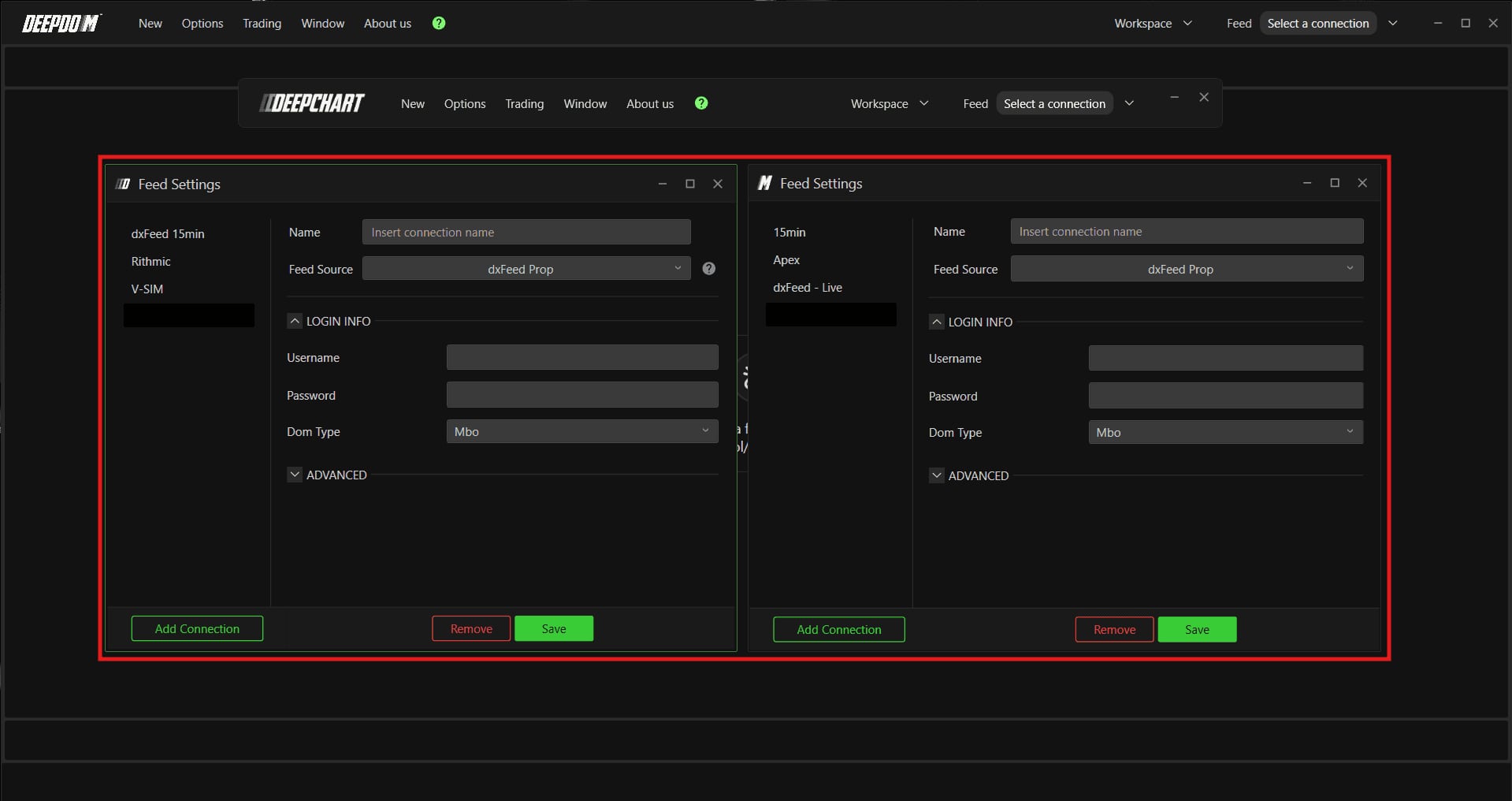Maximize the left Feed Settings window

690,184
